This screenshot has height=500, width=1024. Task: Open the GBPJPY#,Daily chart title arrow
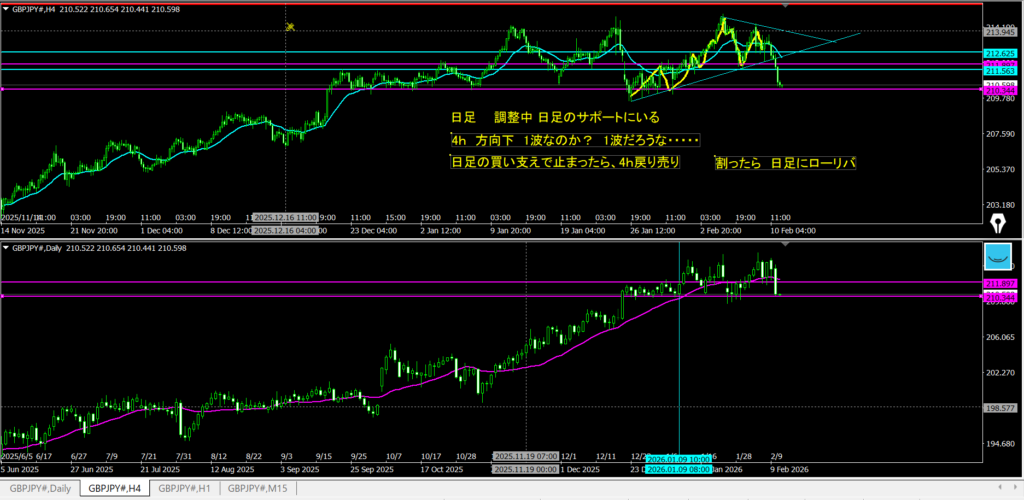pos(7,246)
